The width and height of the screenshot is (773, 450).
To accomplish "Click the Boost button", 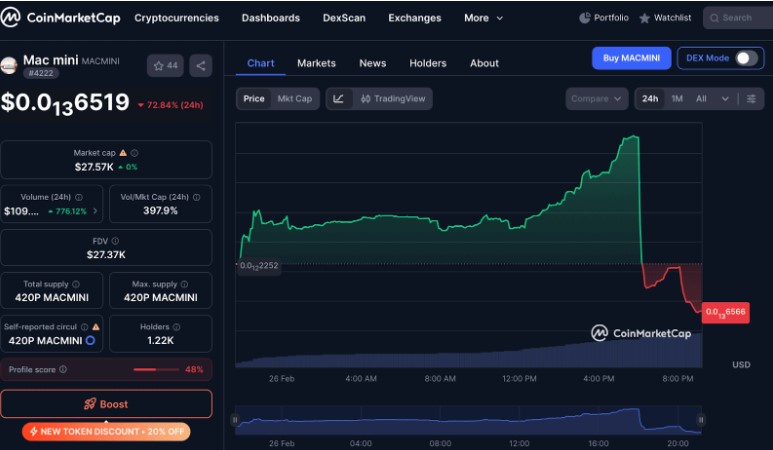I will pyautogui.click(x=106, y=404).
